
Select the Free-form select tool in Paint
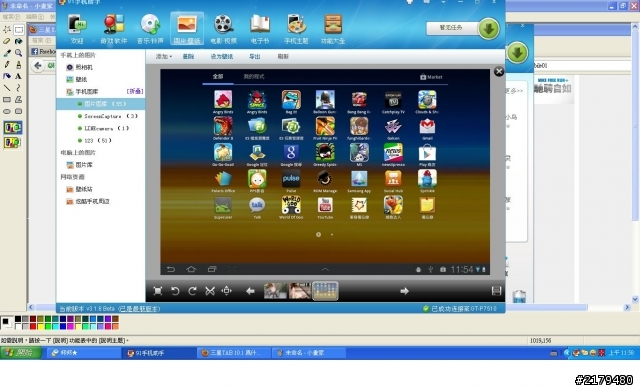point(7,29)
